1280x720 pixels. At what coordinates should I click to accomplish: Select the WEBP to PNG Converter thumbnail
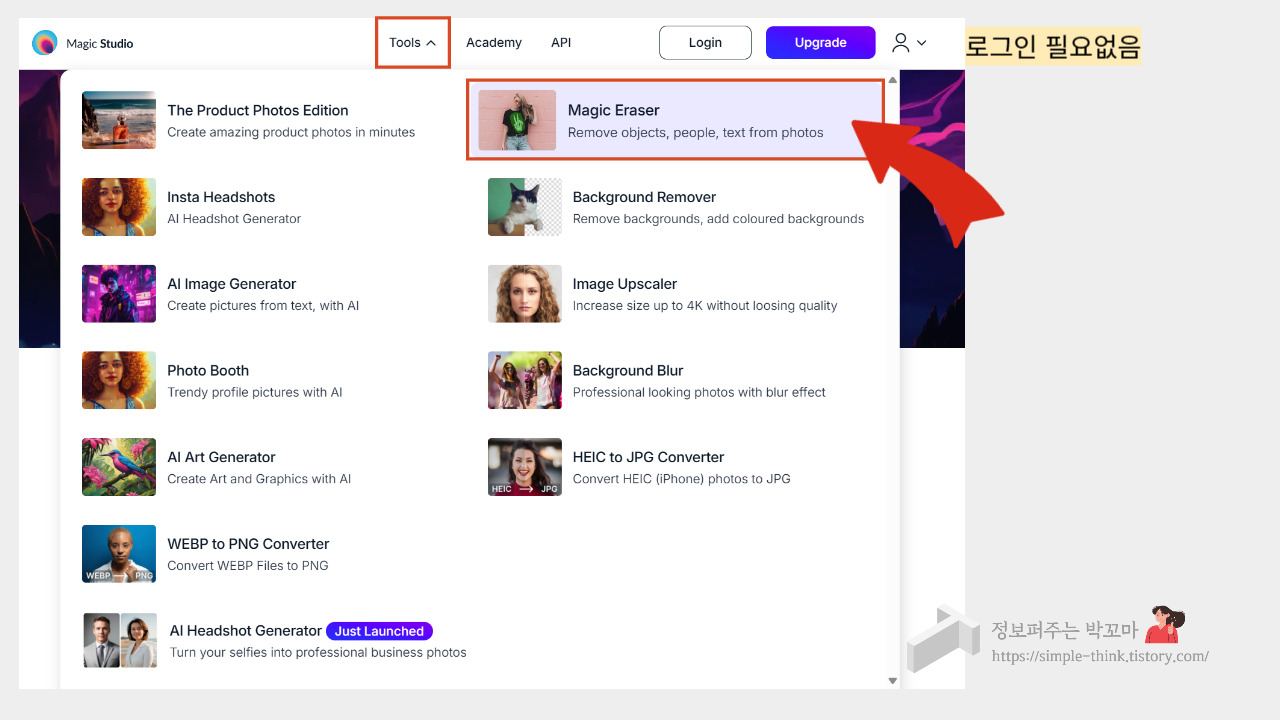click(119, 554)
